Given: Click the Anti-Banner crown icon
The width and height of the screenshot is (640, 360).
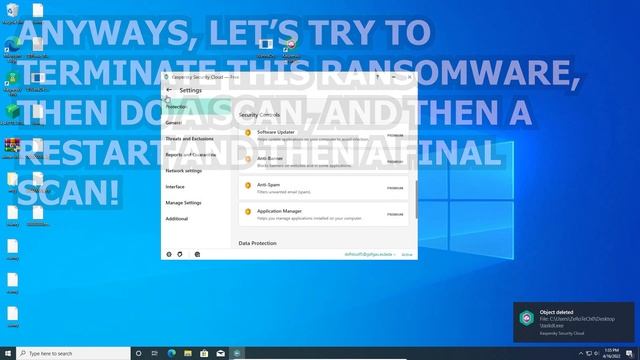Looking at the screenshot, I should [x=248, y=159].
